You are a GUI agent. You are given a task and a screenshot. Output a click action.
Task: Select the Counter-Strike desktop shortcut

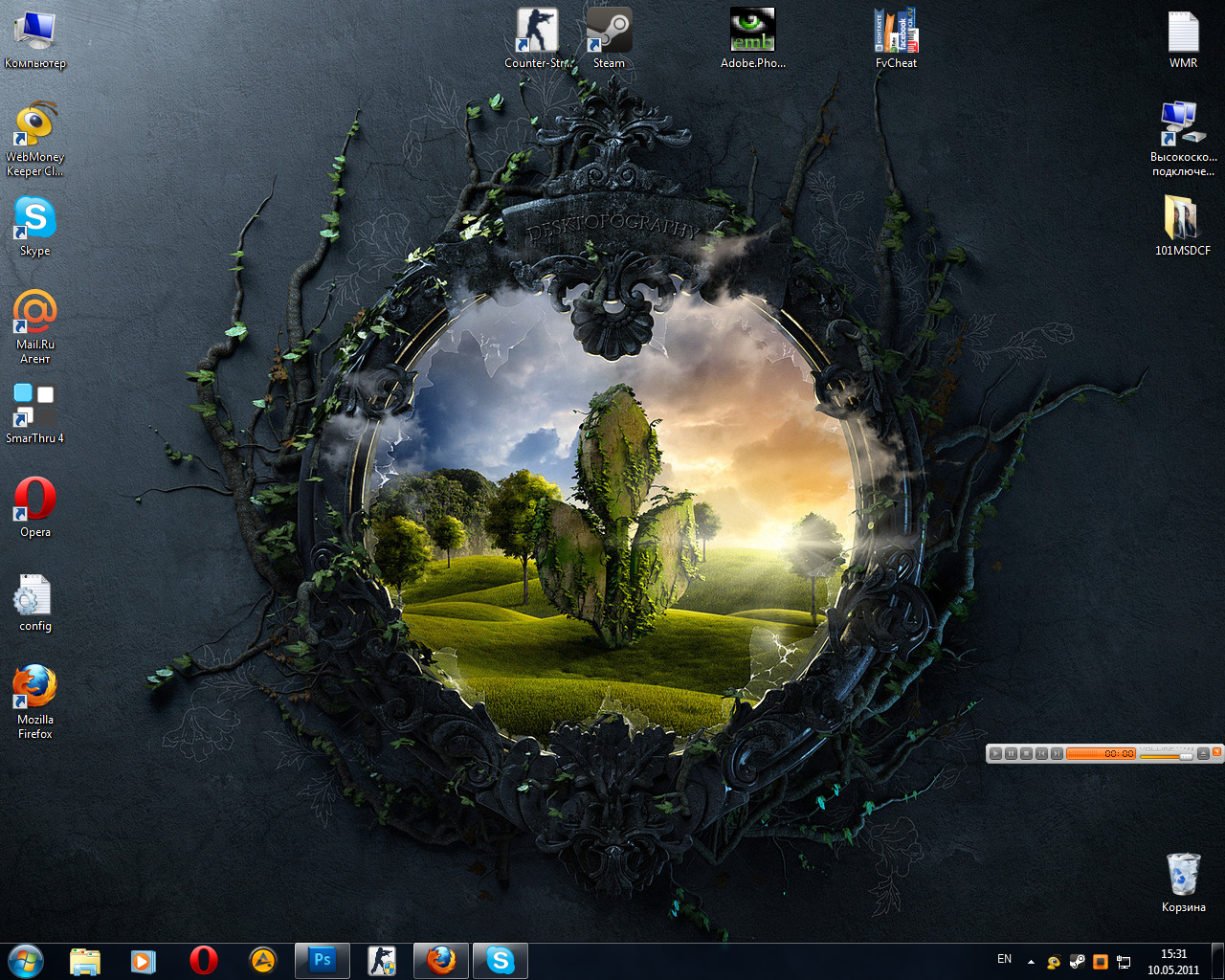tap(539, 39)
